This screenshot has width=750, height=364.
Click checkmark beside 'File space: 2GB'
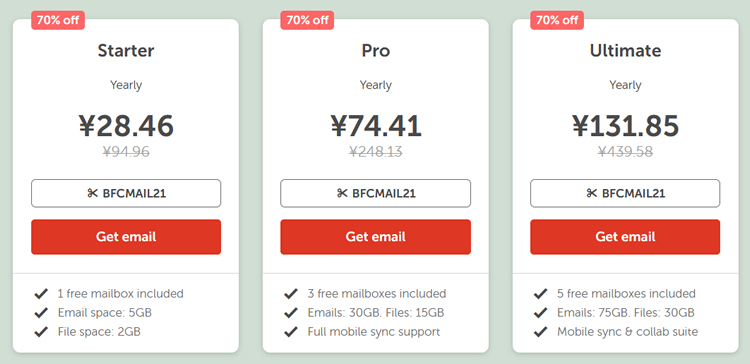(41, 331)
